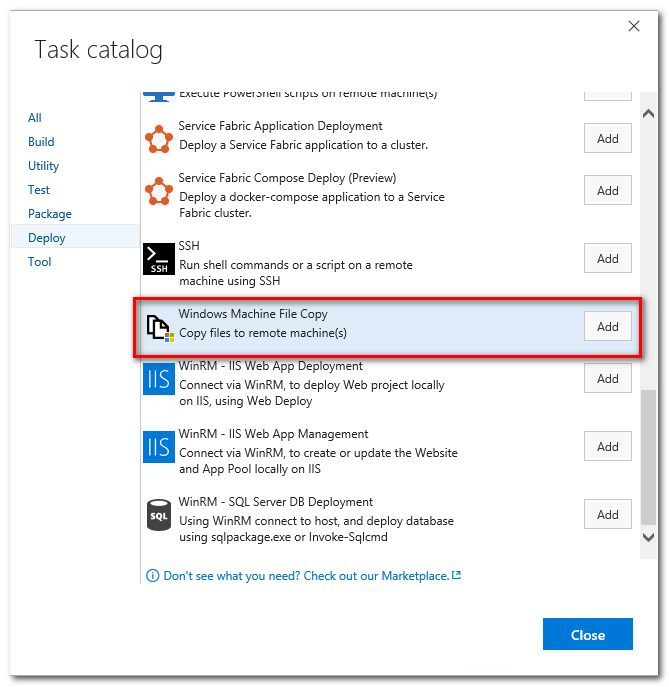Add WinRM SQL Server DB Deployment task

pyautogui.click(x=608, y=514)
